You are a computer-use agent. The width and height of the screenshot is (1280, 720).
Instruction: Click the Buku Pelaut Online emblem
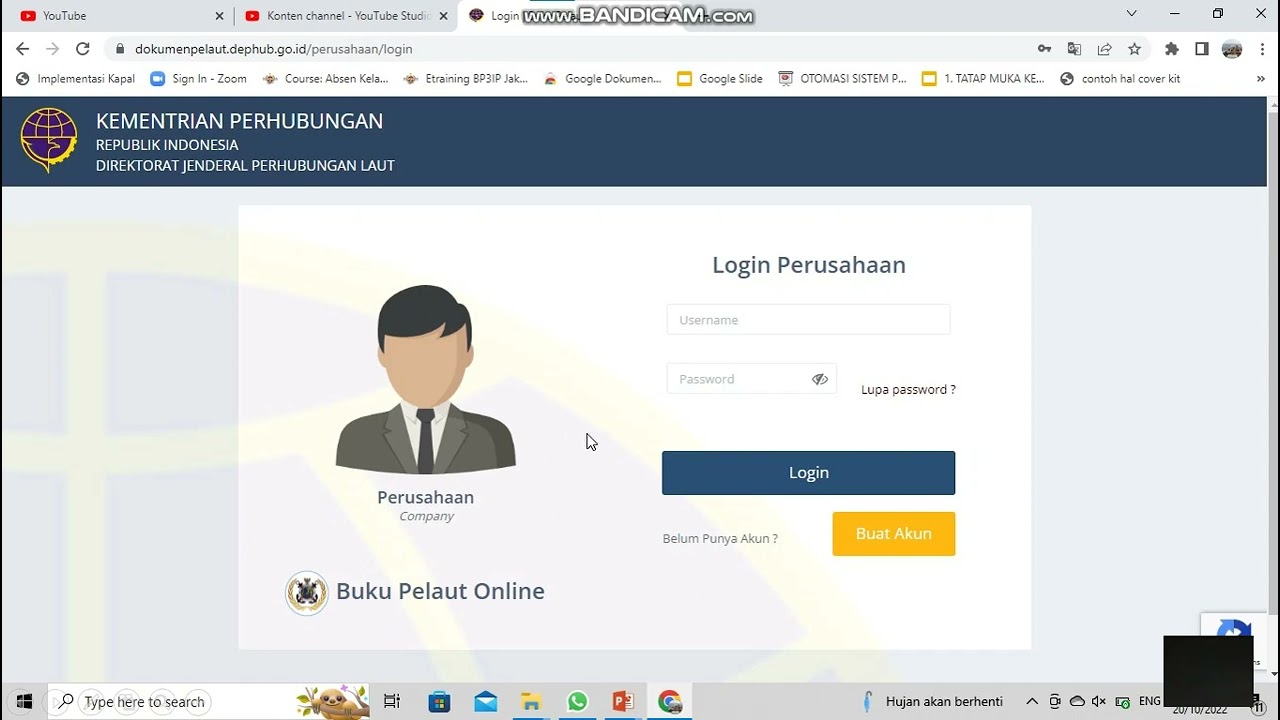click(x=306, y=593)
